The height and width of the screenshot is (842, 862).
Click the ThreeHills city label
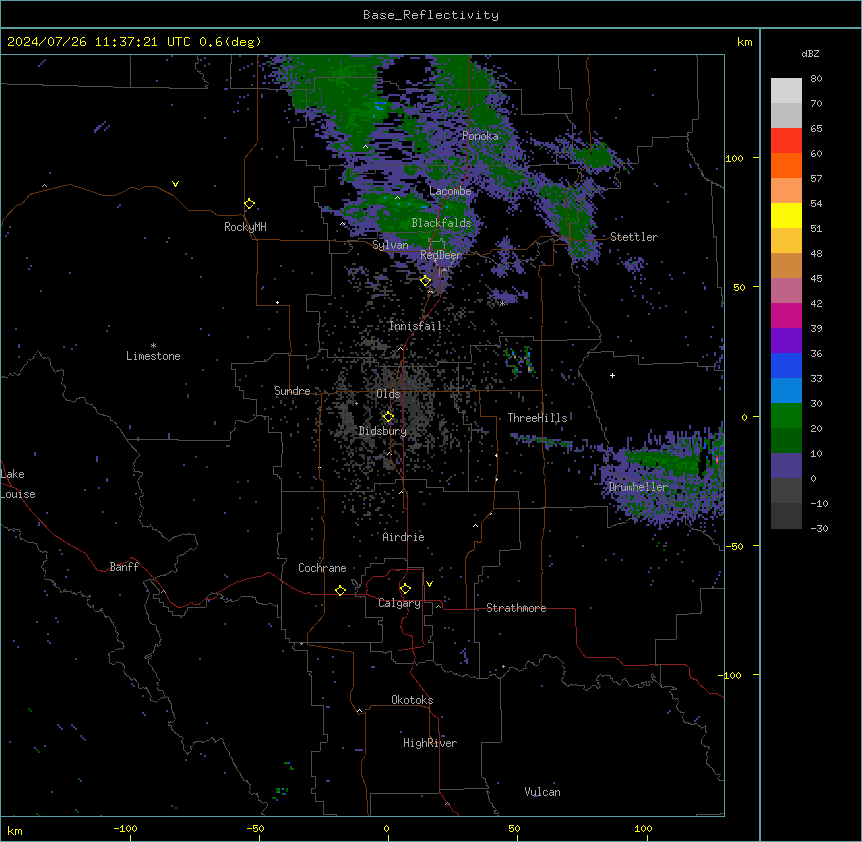point(537,418)
